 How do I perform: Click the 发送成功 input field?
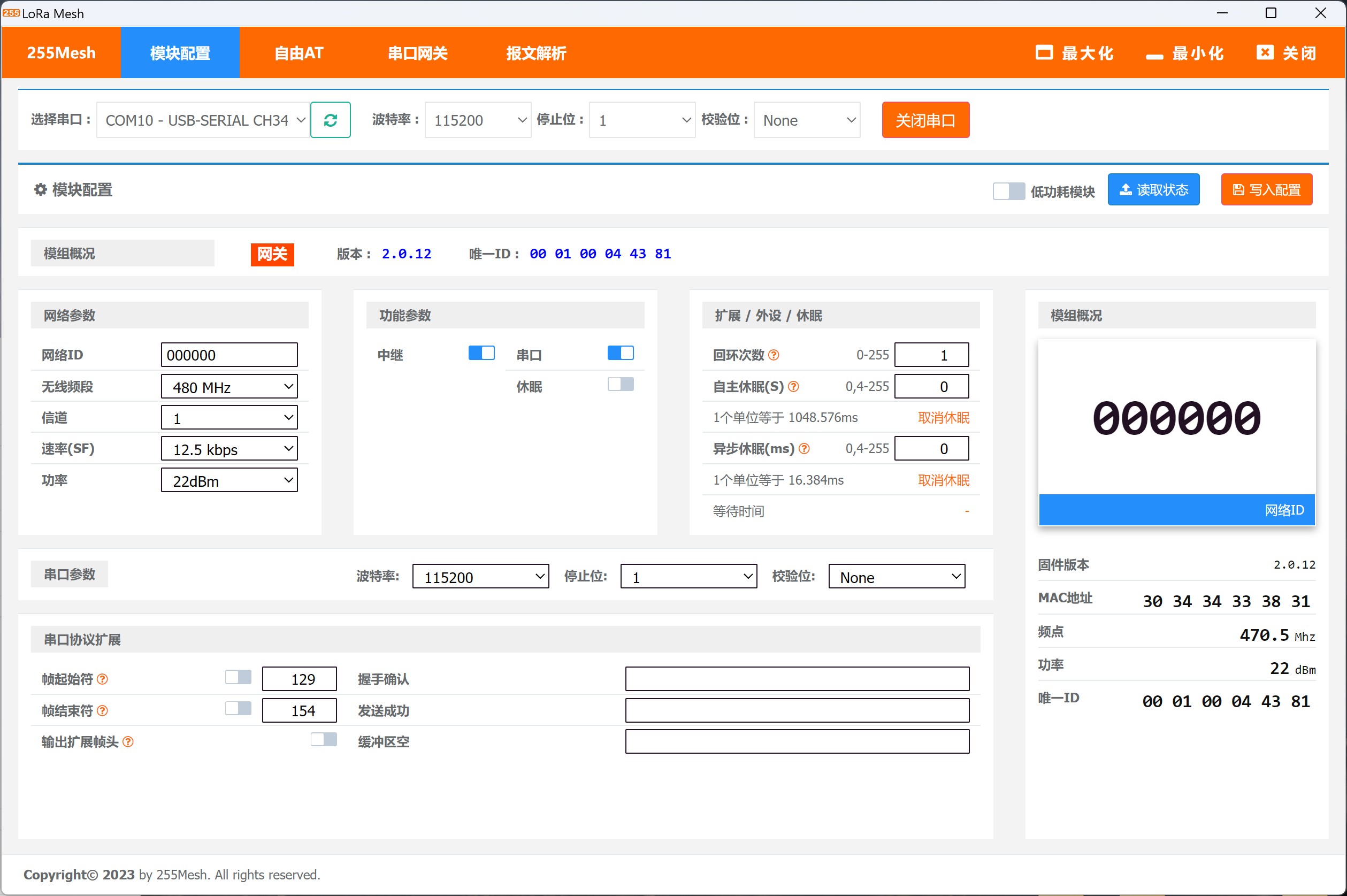coord(797,710)
